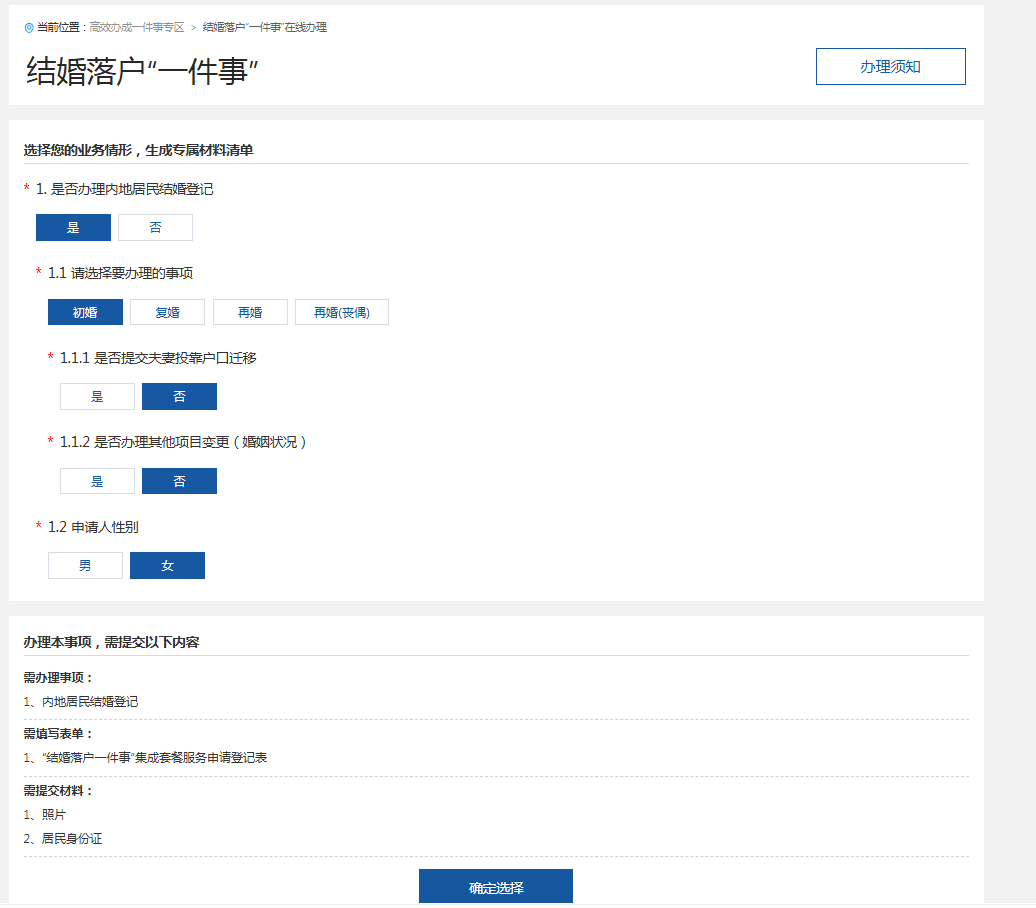Image resolution: width=1036 pixels, height=908 pixels.
Task: Choose 否 for 是否办理其他项目变更
Action: [179, 481]
